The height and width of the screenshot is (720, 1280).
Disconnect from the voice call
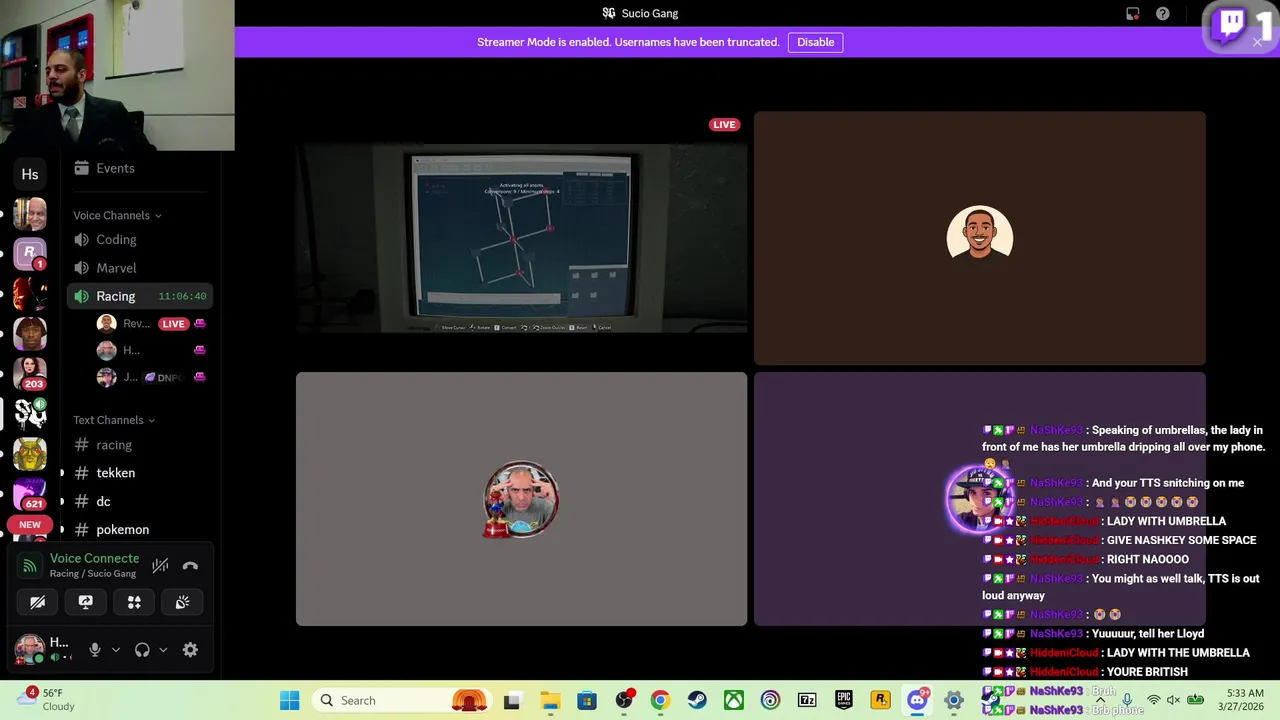190,566
